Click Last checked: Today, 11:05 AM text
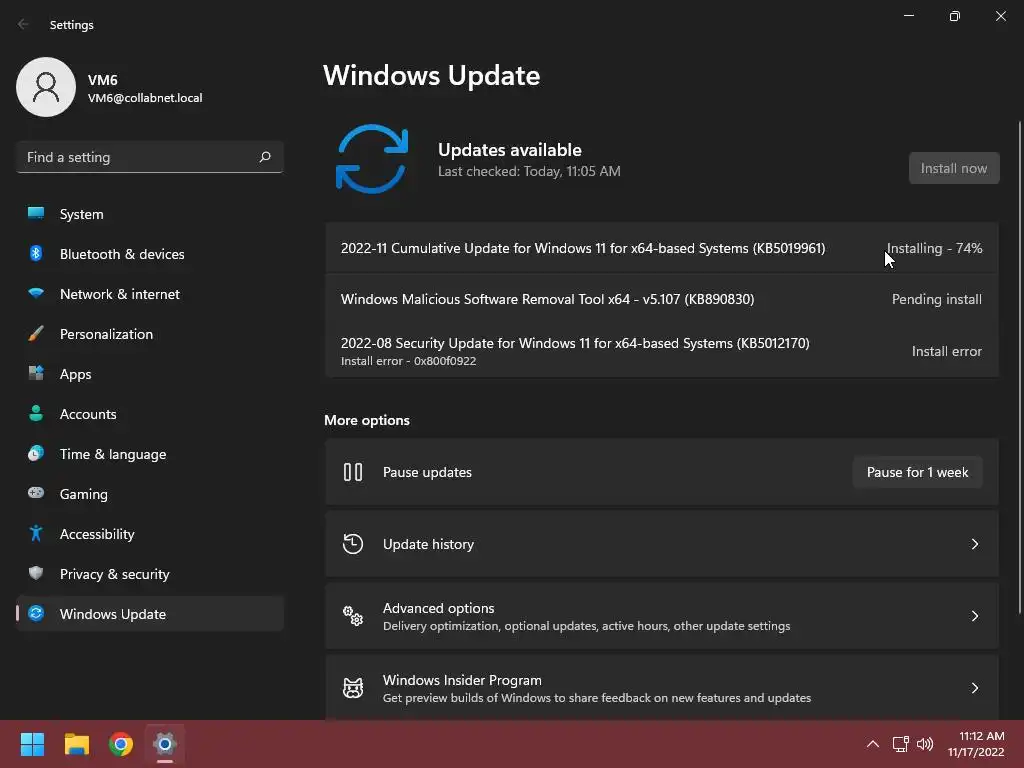The height and width of the screenshot is (768, 1024). [529, 171]
